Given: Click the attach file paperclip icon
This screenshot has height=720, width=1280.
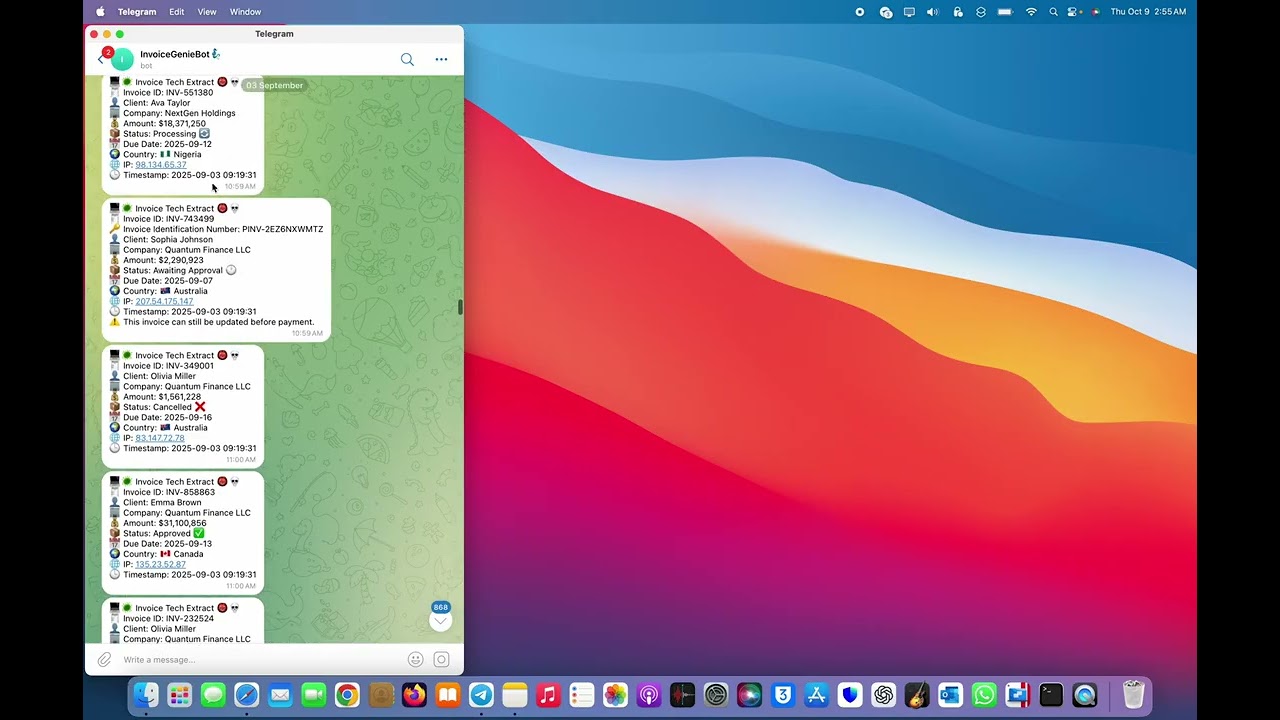Looking at the screenshot, I should coord(104,659).
